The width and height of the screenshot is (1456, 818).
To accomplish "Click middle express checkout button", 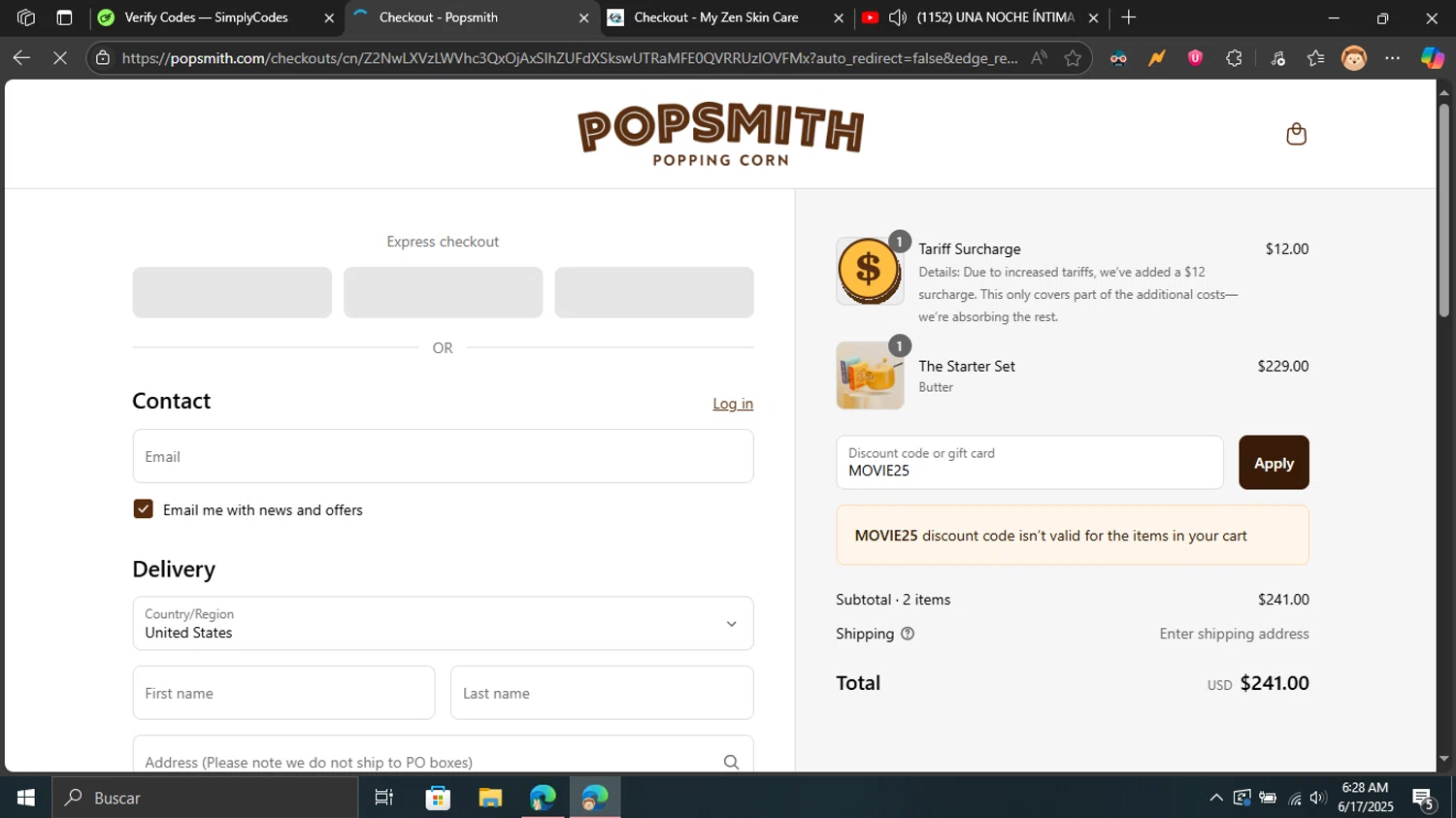I will [x=443, y=292].
